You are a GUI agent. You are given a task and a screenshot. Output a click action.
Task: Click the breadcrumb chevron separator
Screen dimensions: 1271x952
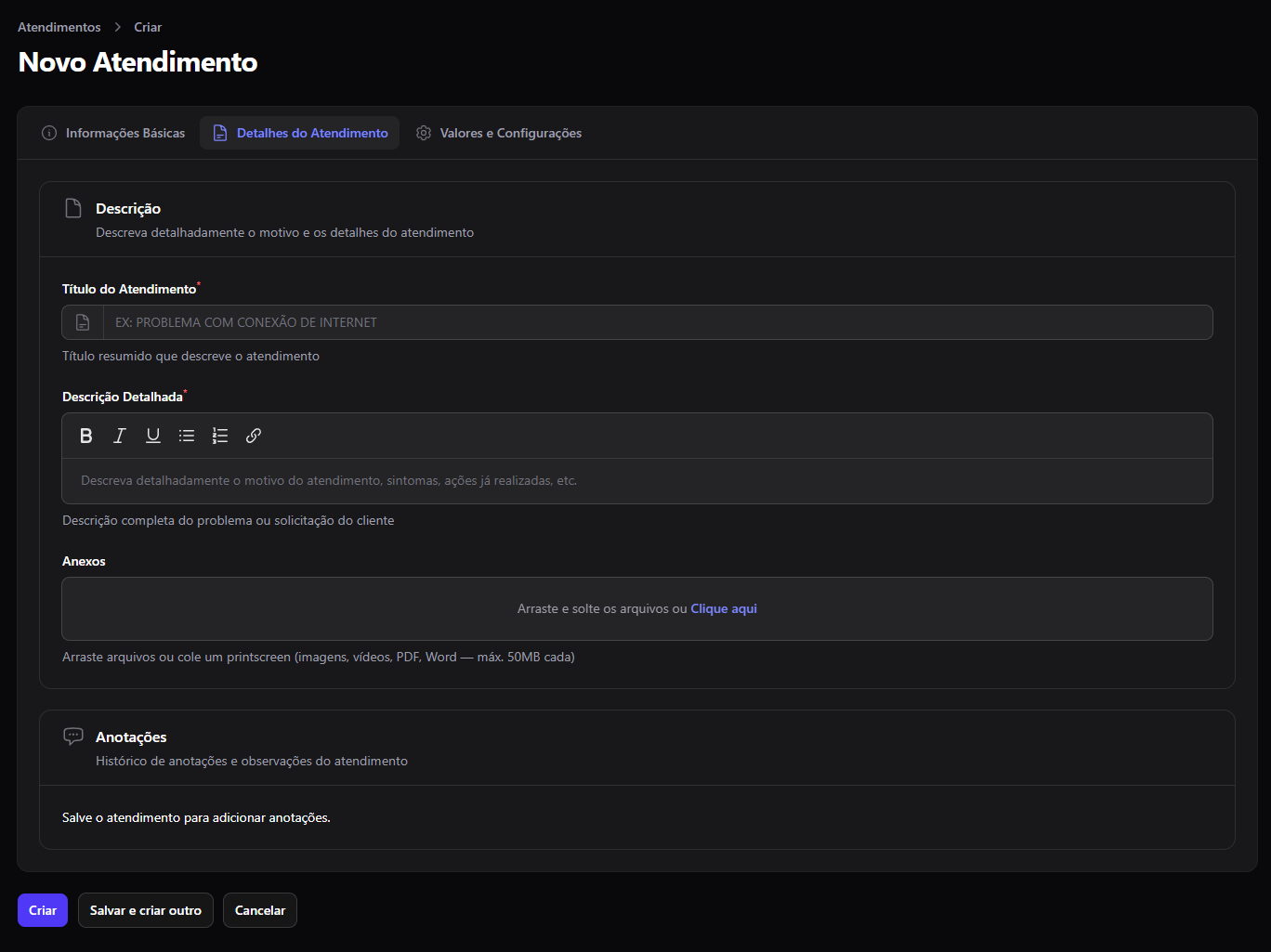[118, 27]
